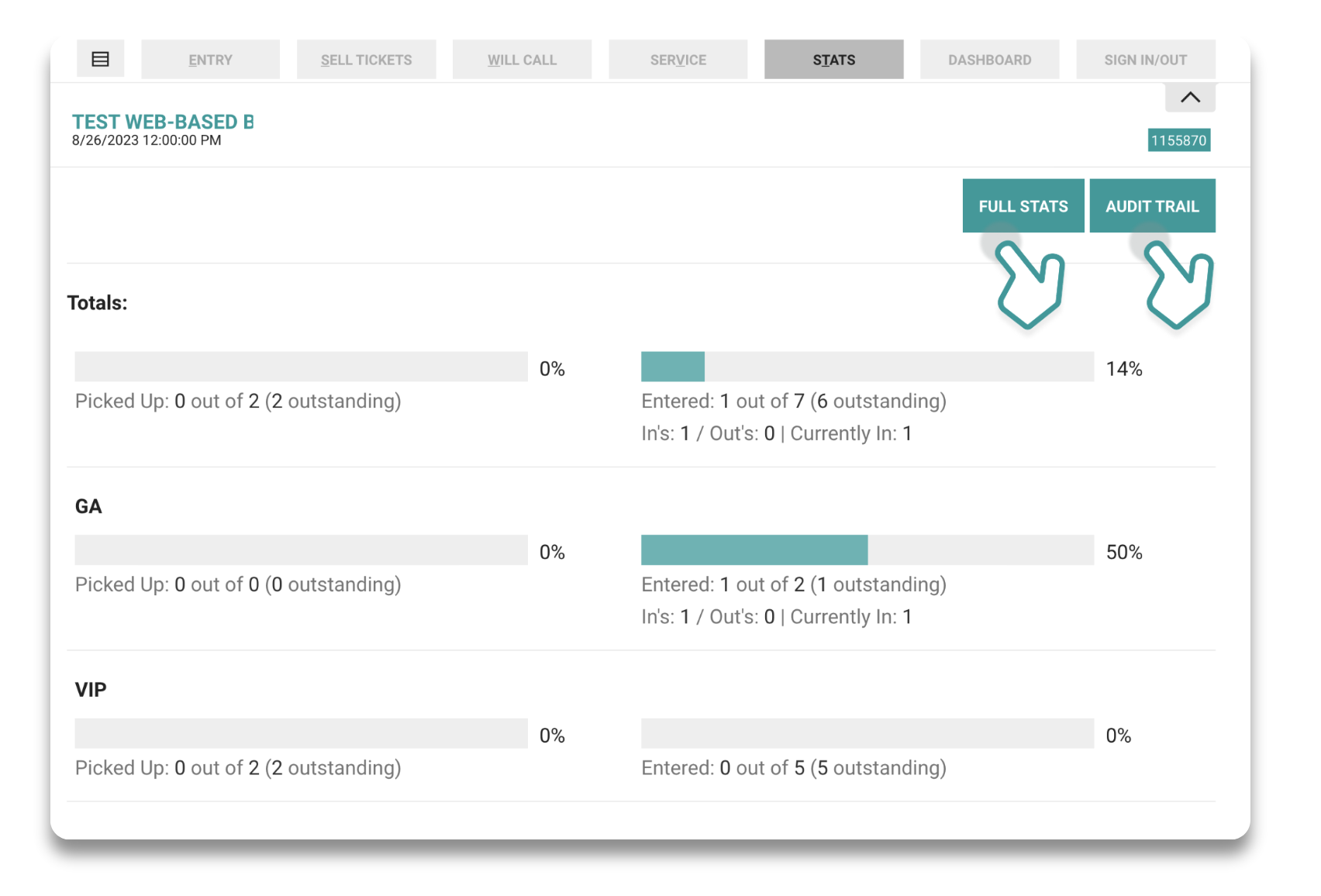Click the VIP picked up progress bar
This screenshot has width=1321, height=896.
point(301,733)
